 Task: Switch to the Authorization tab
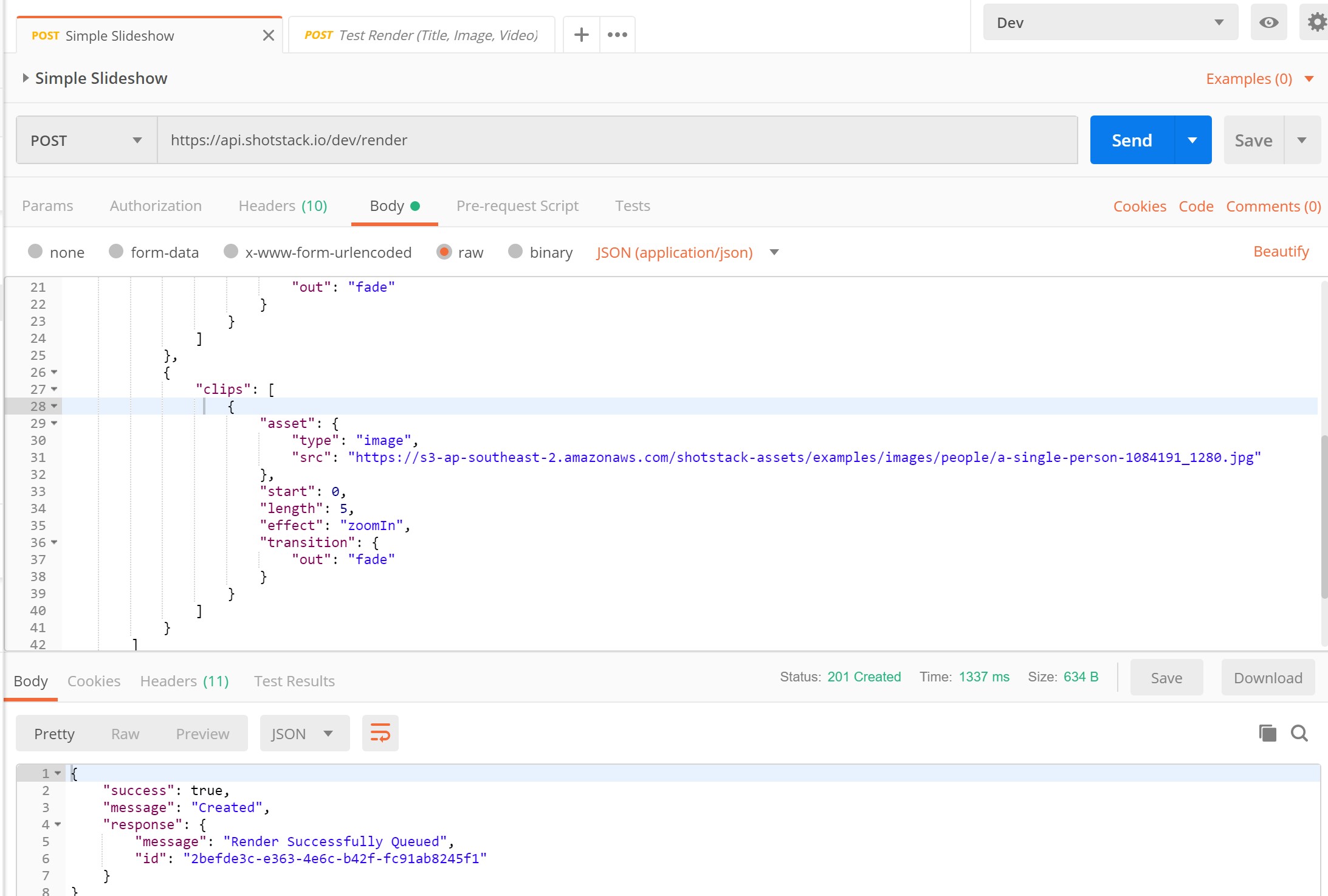(x=156, y=206)
